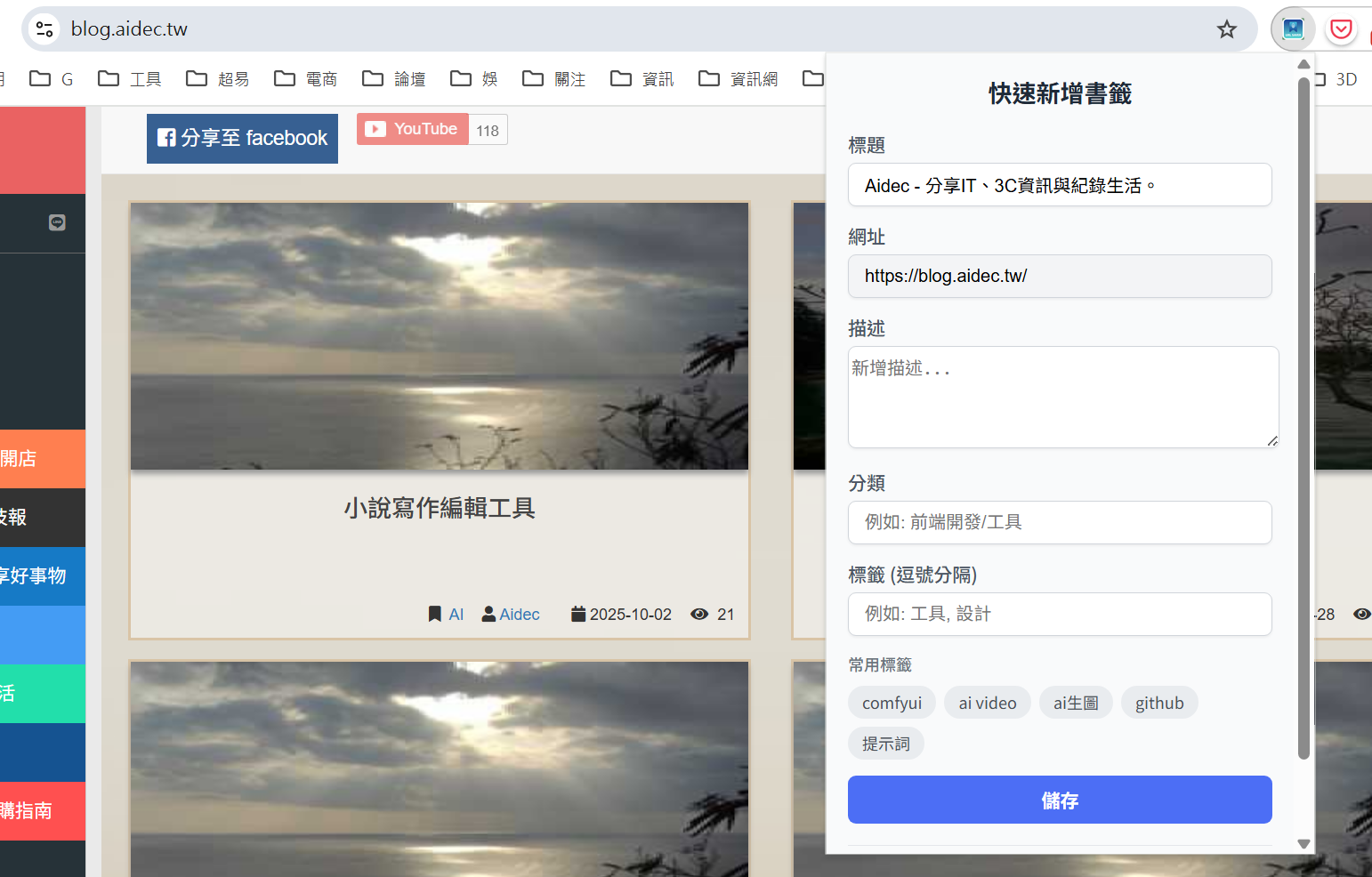1372x877 pixels.
Task: Click the quick bookmark extension icon
Action: pyautogui.click(x=1293, y=29)
